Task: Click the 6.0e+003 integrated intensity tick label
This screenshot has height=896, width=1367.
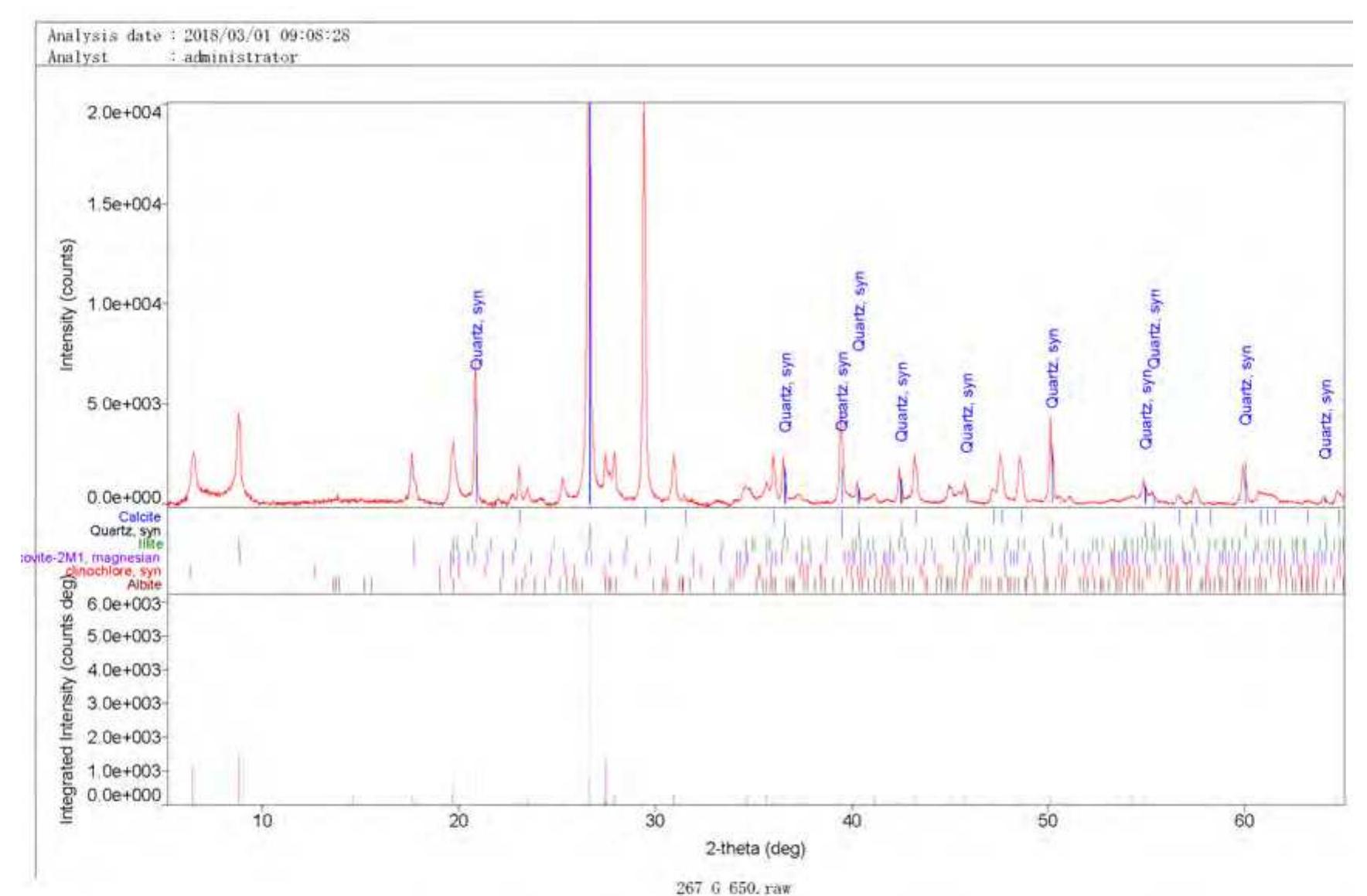Action: point(124,604)
